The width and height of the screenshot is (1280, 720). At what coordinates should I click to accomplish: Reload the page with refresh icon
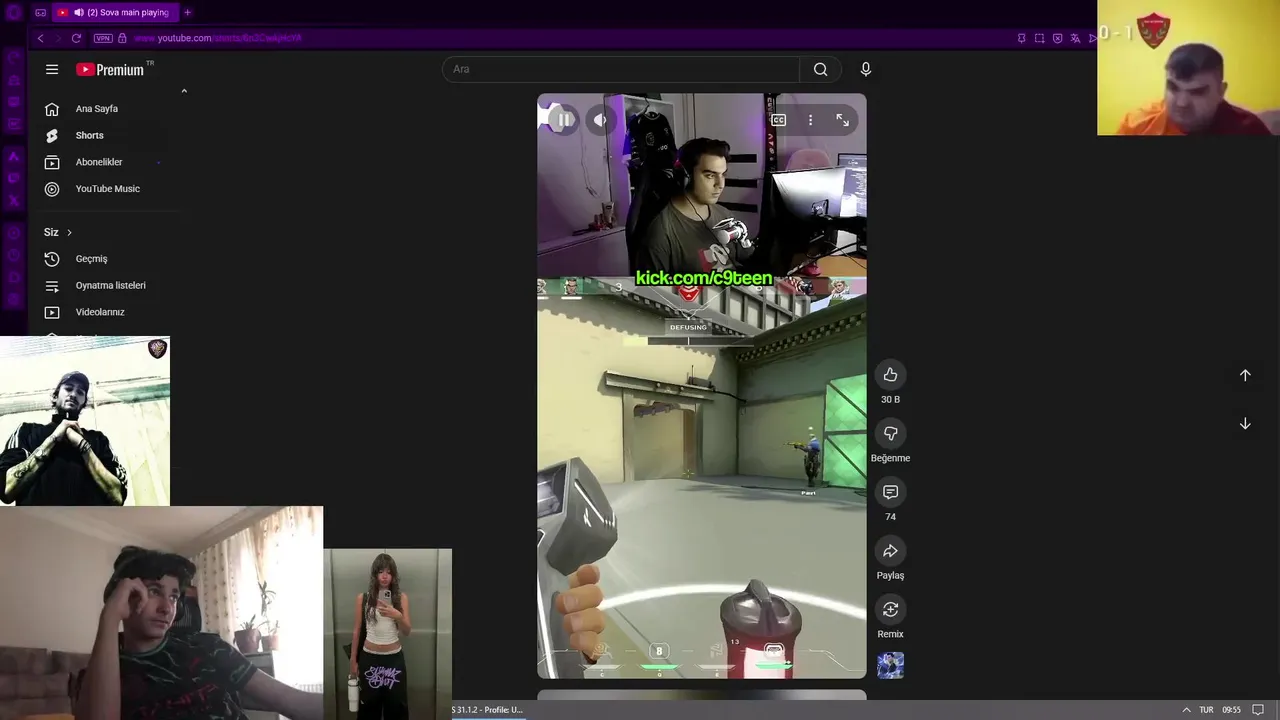coord(76,38)
